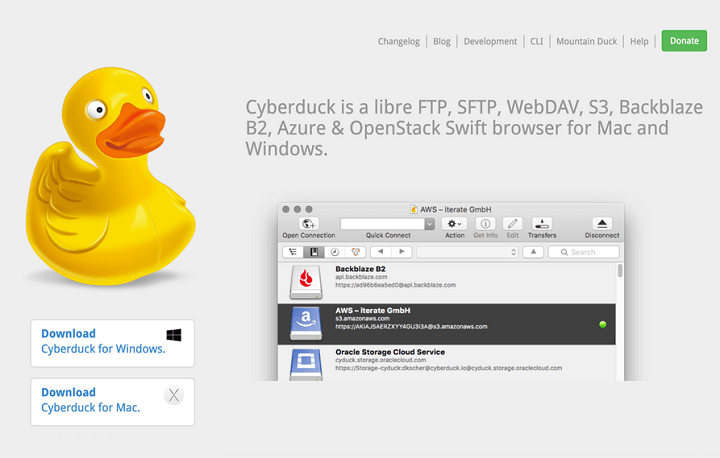The image size is (720, 458).
Task: Click the Oracle storage drive icon
Action: pos(306,365)
